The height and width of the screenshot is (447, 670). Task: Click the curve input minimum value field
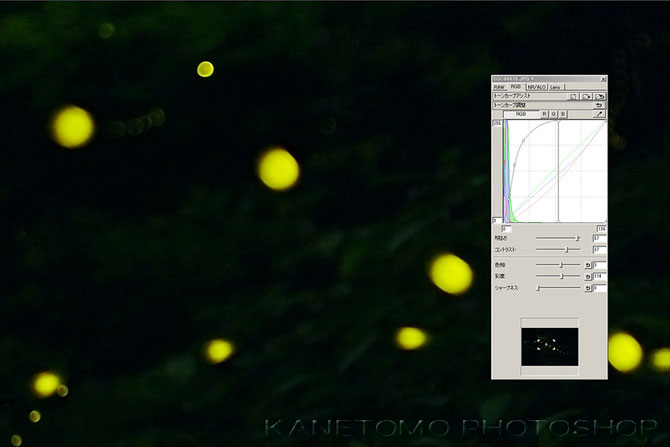506,229
